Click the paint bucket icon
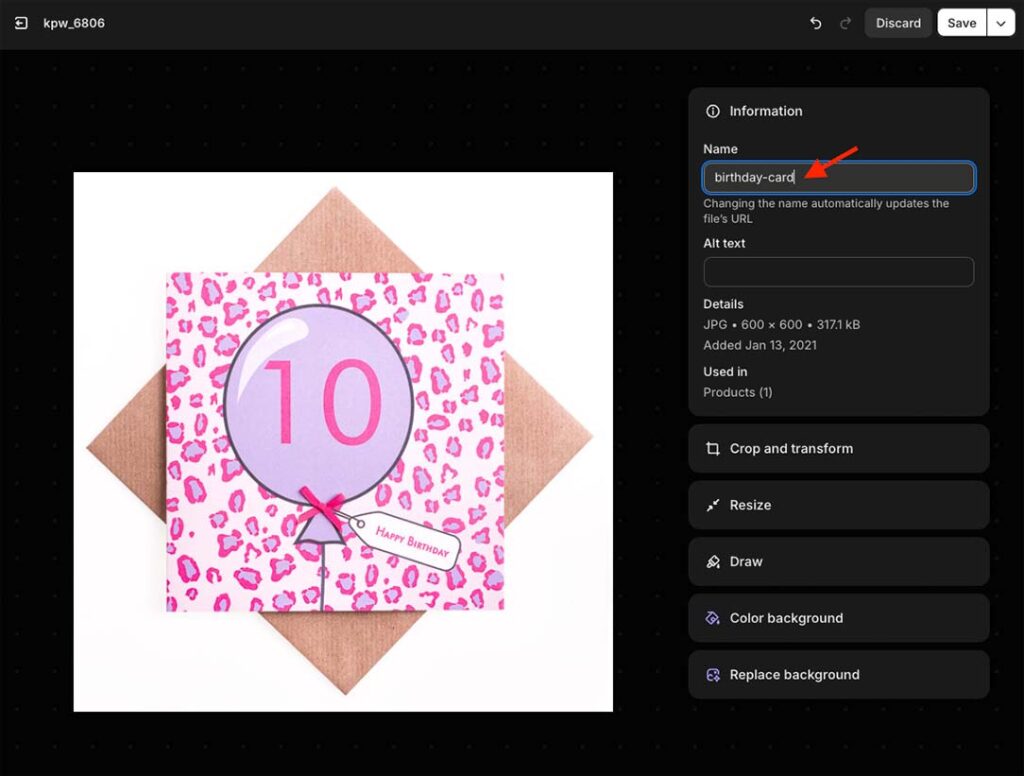This screenshot has height=776, width=1024. point(712,618)
